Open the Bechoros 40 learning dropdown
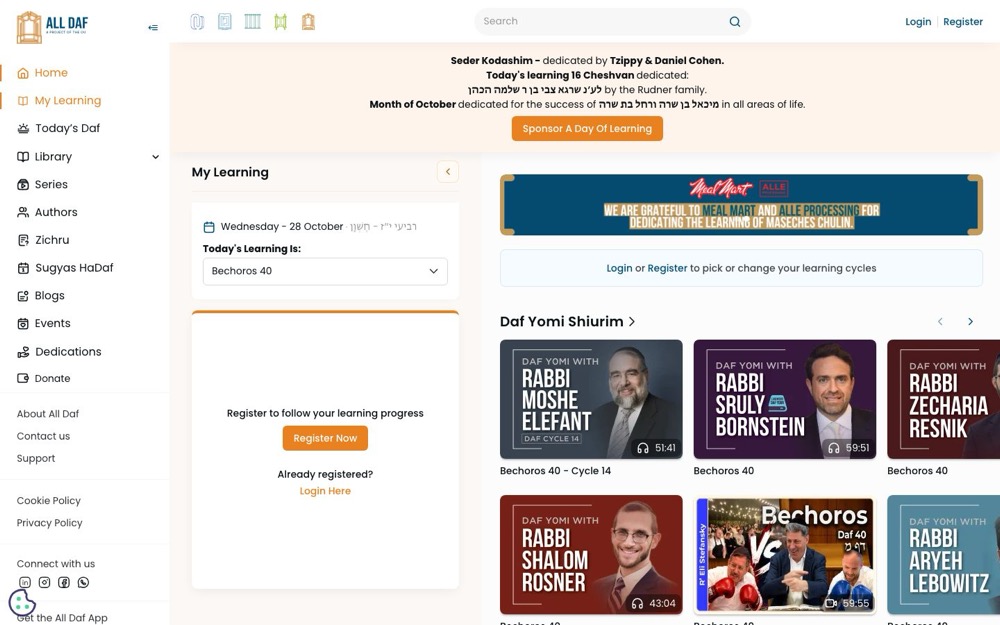The height and width of the screenshot is (625, 1000). tap(325, 271)
